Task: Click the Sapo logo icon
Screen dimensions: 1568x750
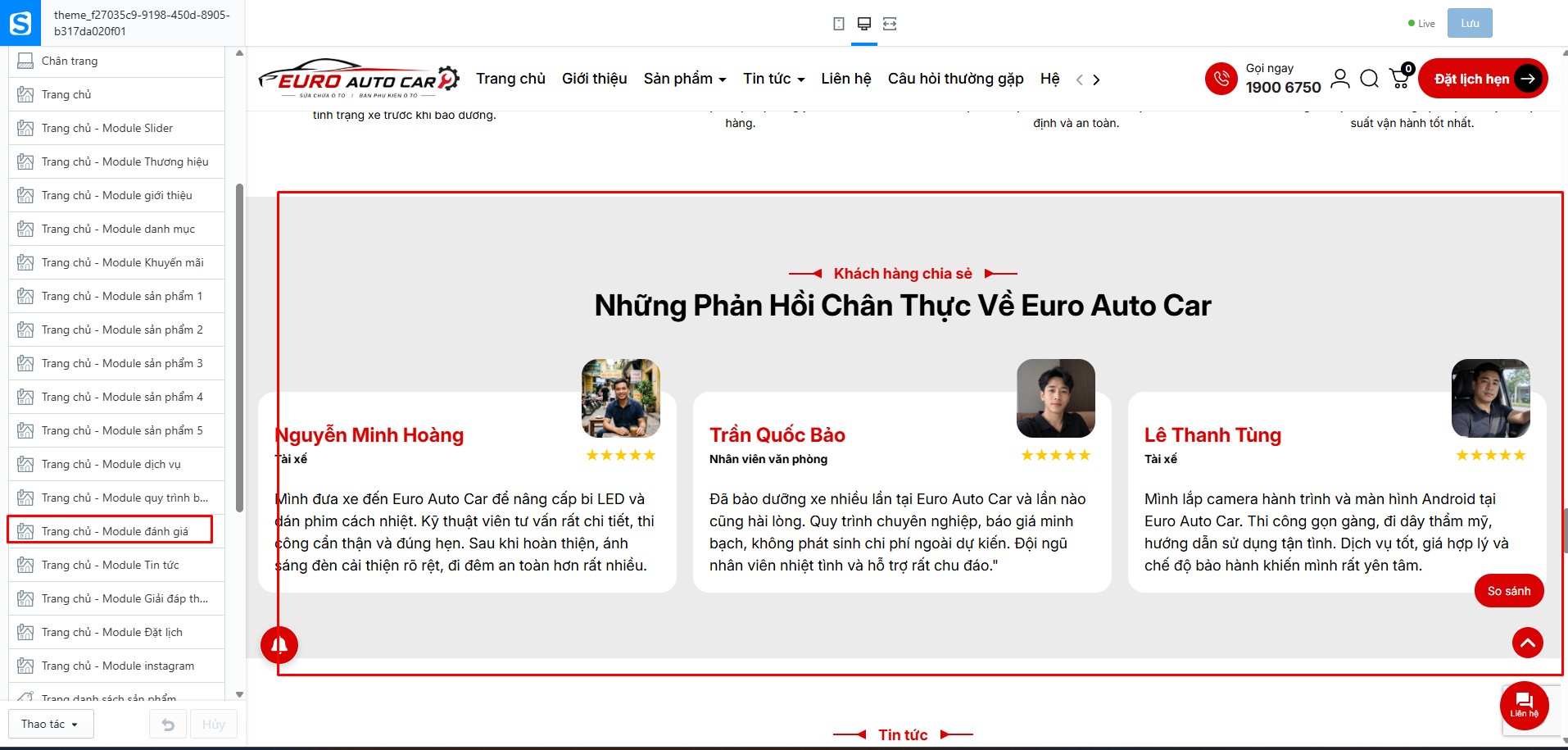Action: coord(20,23)
